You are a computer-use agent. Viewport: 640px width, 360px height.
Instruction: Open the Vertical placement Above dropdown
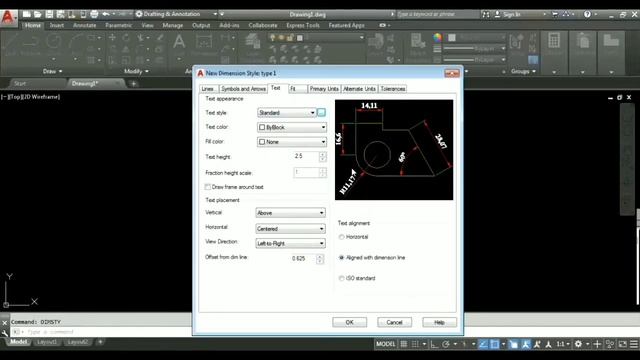290,213
